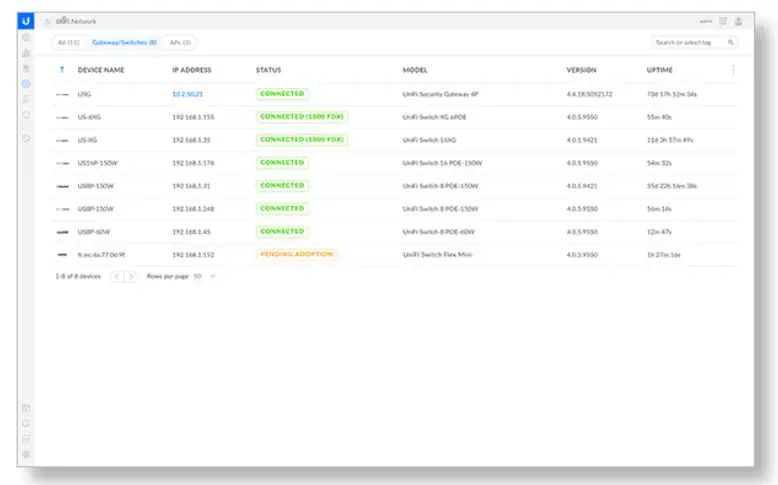The height and width of the screenshot is (485, 778).
Task: Switch to the APs tab
Action: pos(180,42)
